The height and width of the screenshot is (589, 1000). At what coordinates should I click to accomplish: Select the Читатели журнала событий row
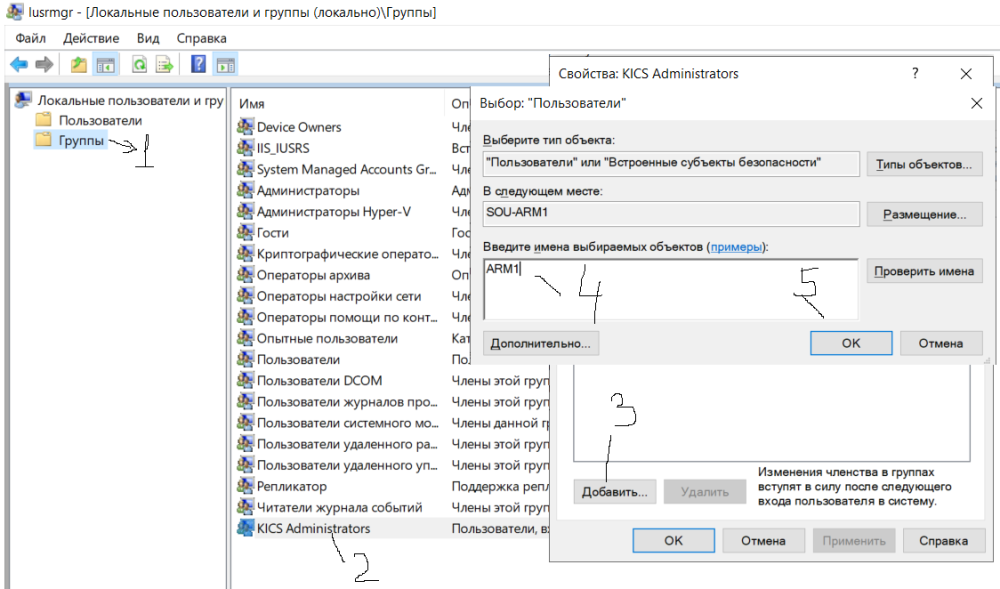coord(339,507)
